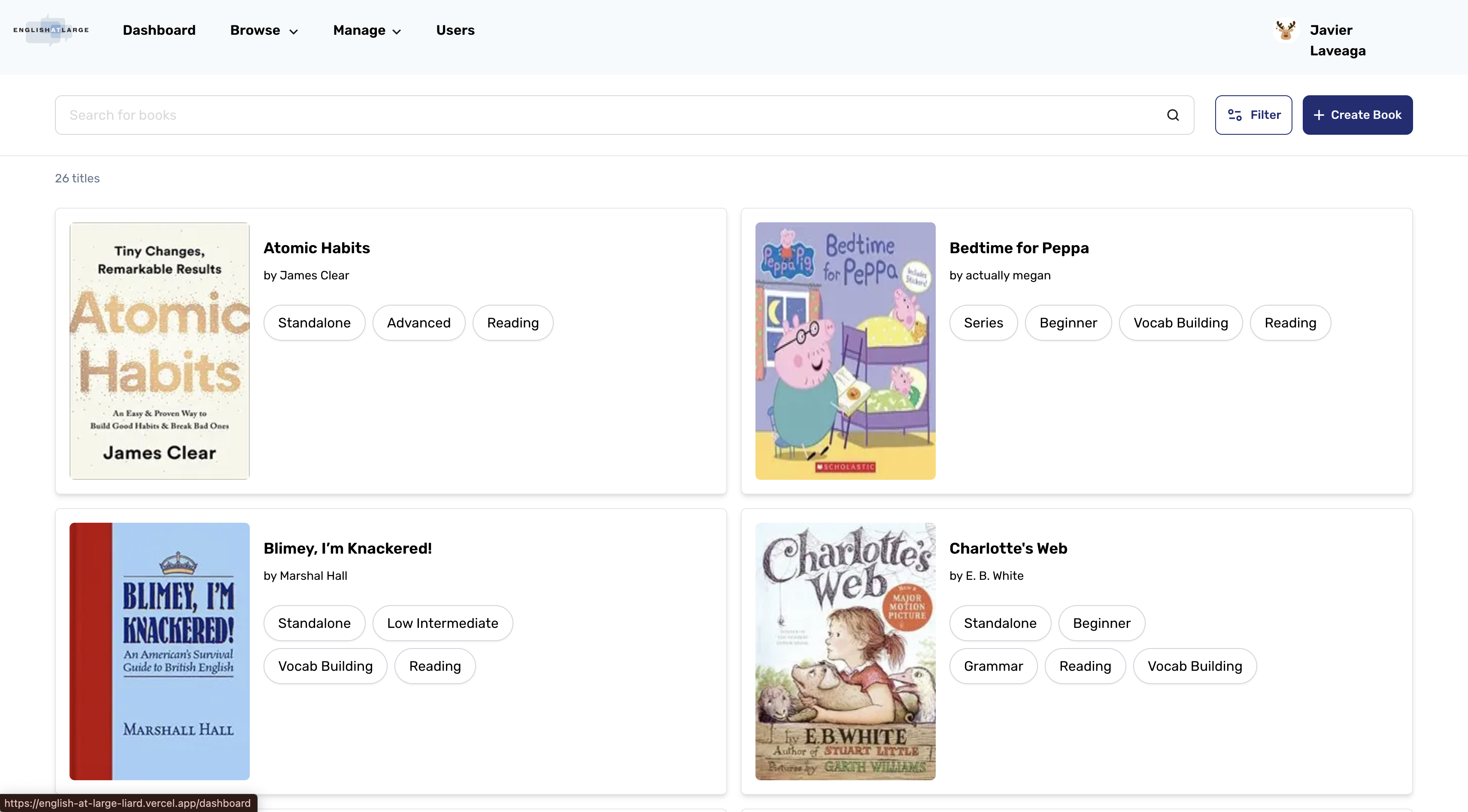1468x812 pixels.
Task: Open the Blimey, I'm Knackered! title
Action: [x=348, y=548]
